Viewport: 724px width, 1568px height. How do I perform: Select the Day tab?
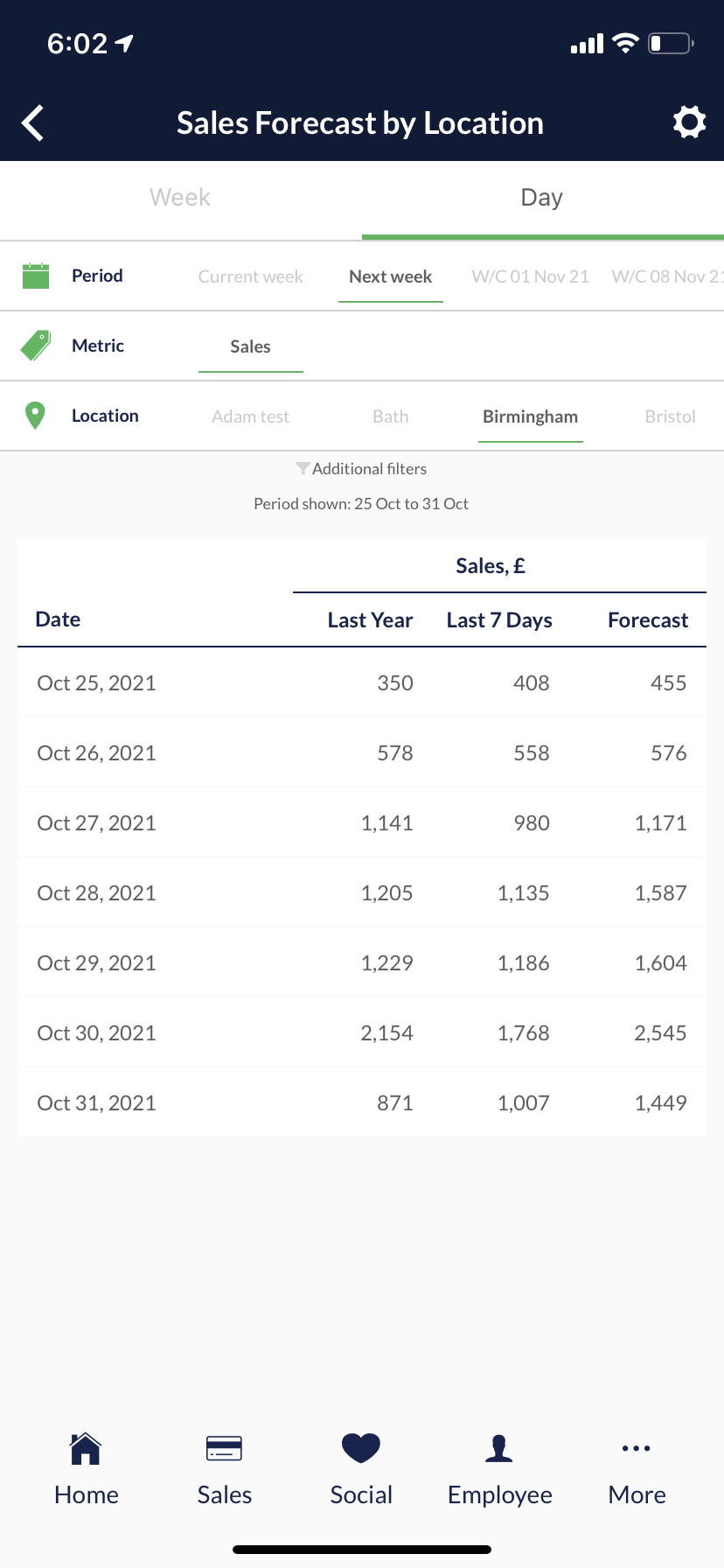tap(542, 198)
